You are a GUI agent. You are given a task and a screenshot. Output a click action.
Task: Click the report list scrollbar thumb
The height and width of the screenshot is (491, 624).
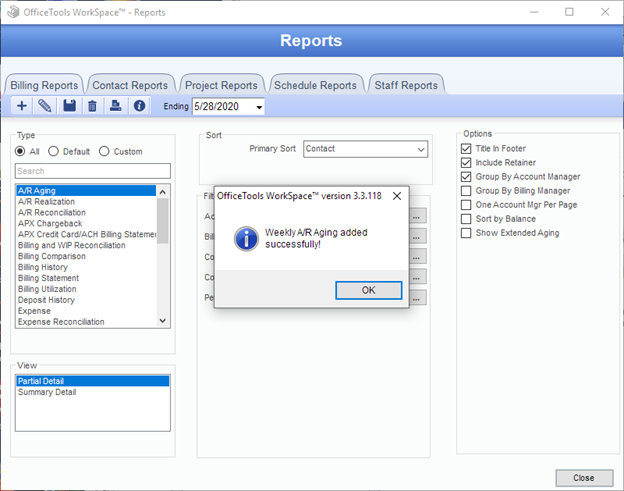(162, 221)
